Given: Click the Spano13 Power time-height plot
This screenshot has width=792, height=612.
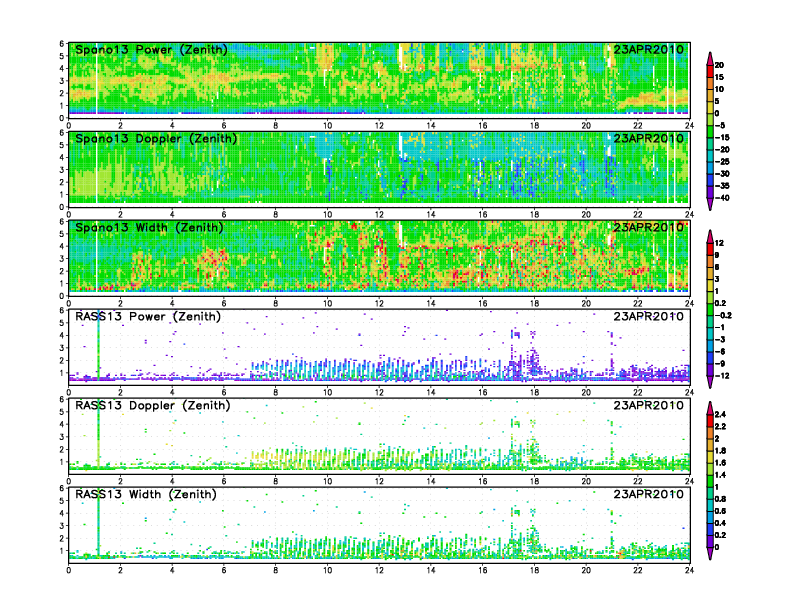Looking at the screenshot, I should tap(379, 81).
